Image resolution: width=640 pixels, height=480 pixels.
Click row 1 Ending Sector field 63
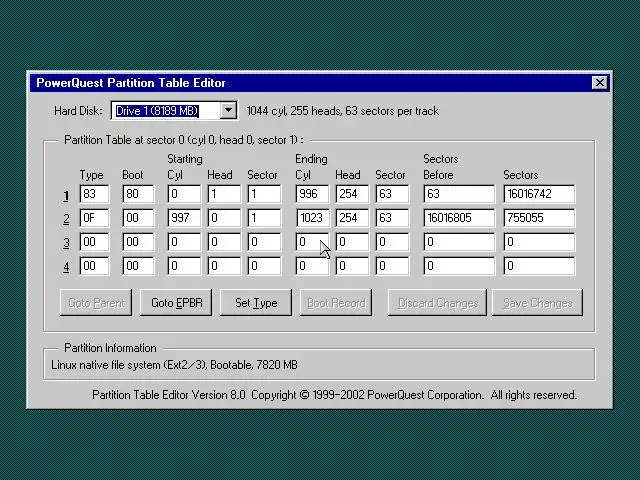392,194
